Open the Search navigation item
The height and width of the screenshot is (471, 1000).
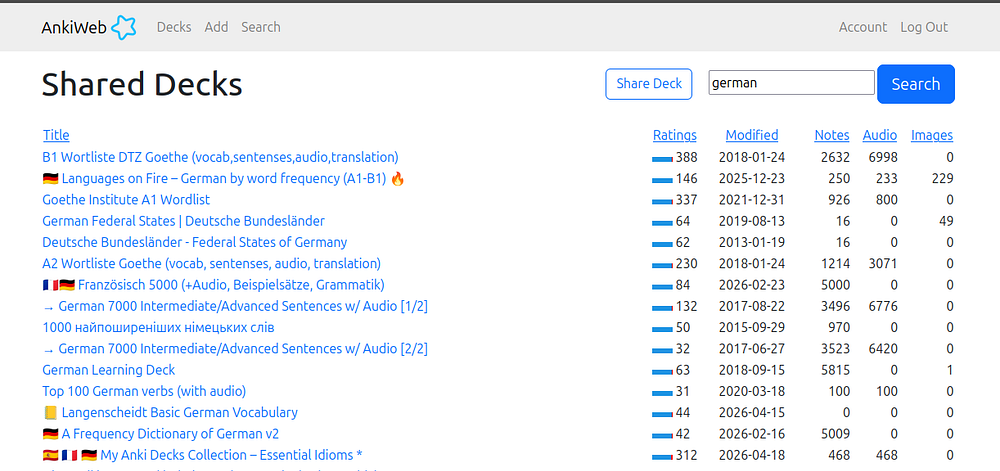[x=260, y=27]
